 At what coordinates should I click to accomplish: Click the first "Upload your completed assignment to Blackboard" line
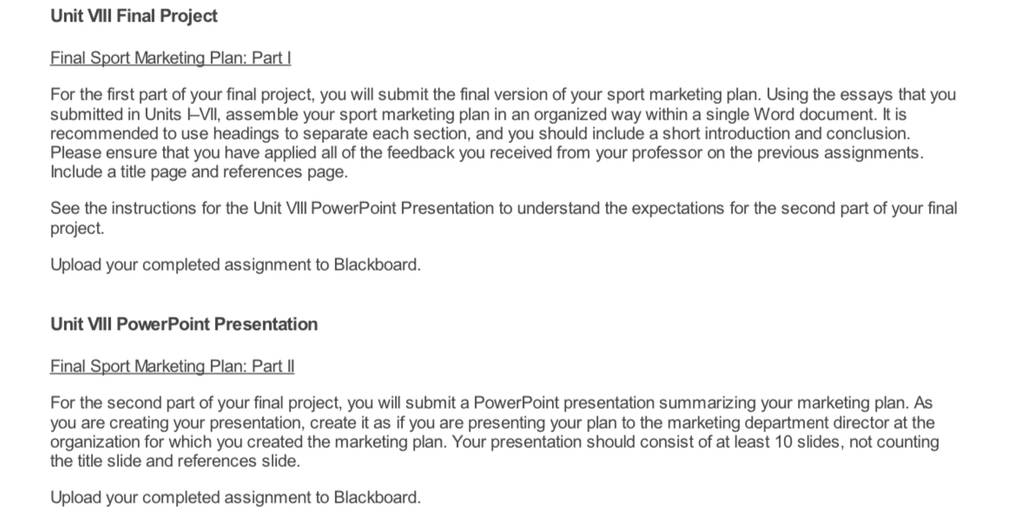[236, 265]
